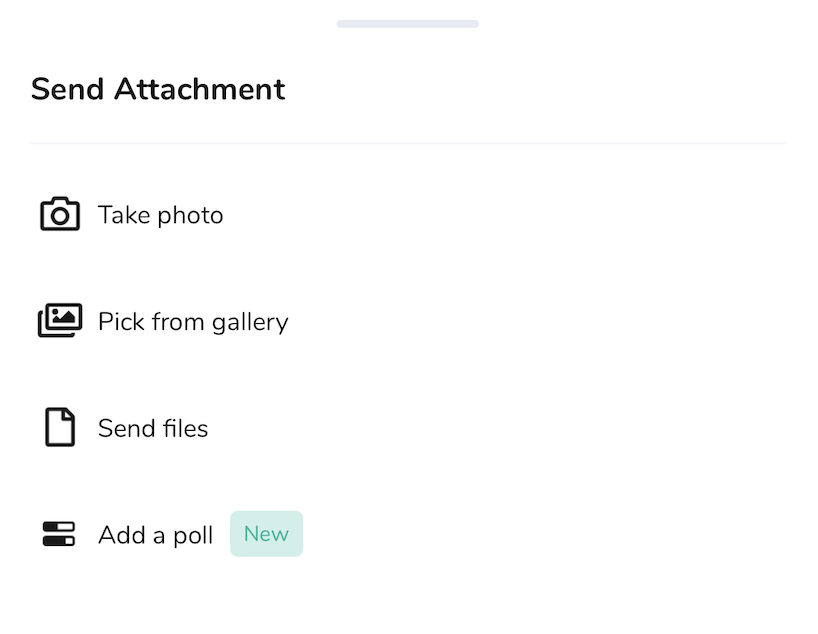This screenshot has width=818, height=634.
Task: Select the blank document file icon
Action: point(60,427)
